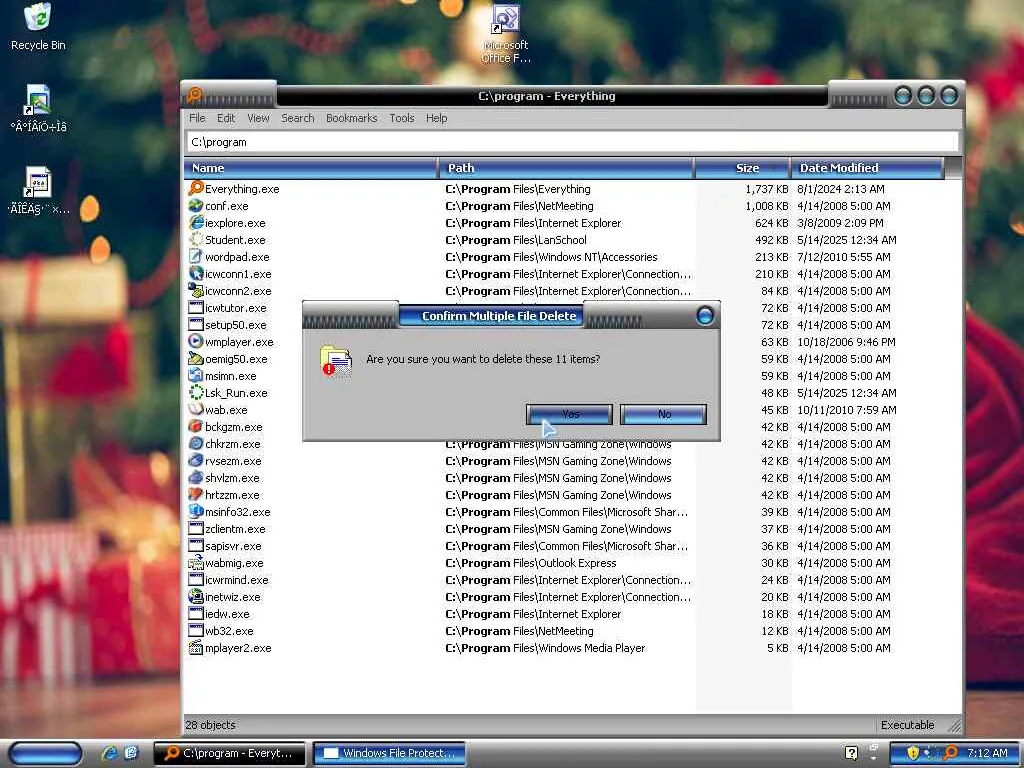Select the wmplayer.exe icon
Viewport: 1024px width, 768px height.
[196, 341]
